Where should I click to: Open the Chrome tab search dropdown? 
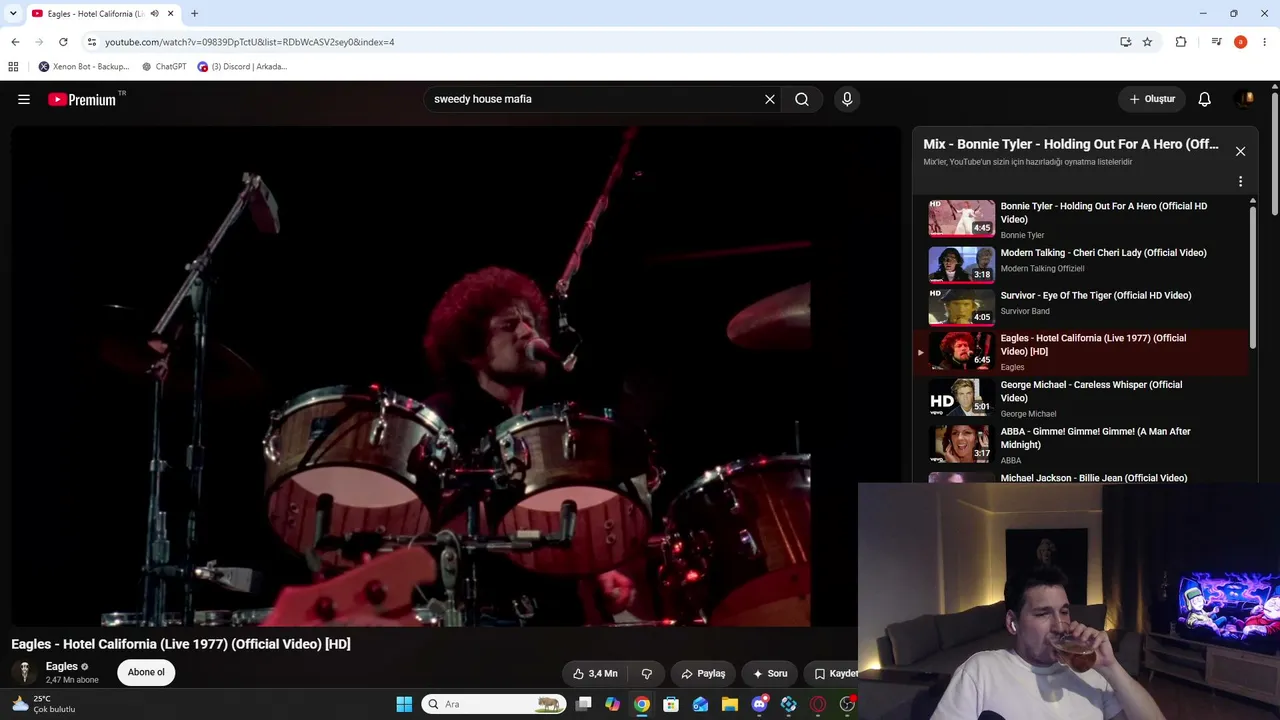pyautogui.click(x=13, y=14)
